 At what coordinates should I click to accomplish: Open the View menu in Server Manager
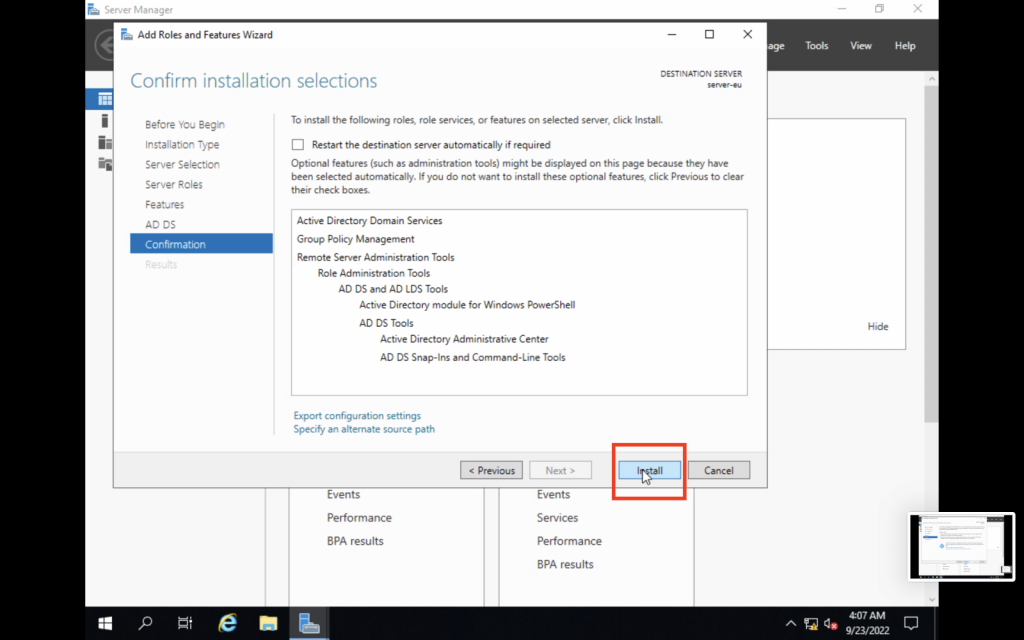coord(860,46)
